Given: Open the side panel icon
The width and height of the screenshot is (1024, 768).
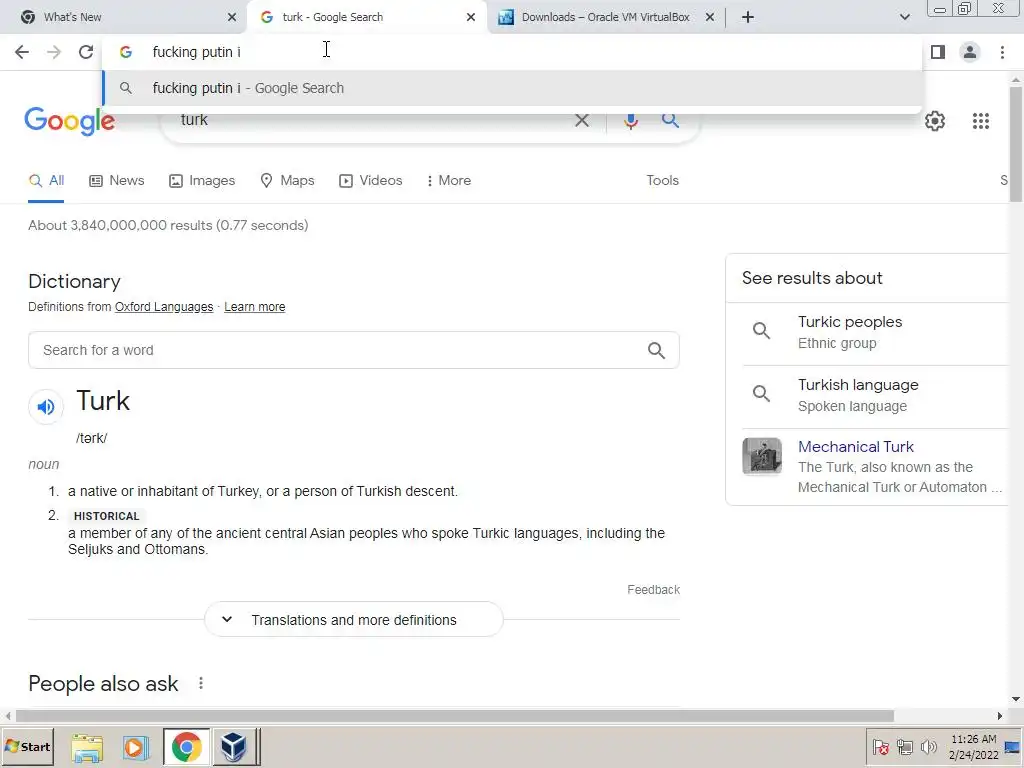Looking at the screenshot, I should coord(938,52).
